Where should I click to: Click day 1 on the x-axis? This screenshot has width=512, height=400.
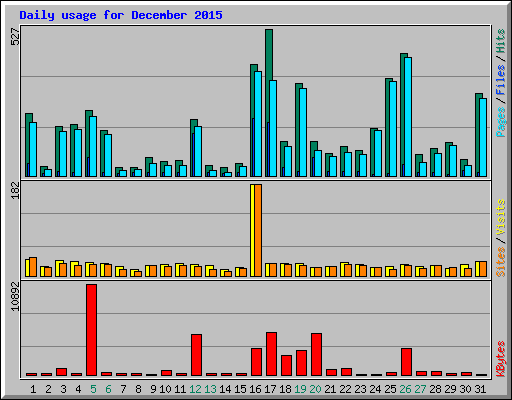click(33, 389)
